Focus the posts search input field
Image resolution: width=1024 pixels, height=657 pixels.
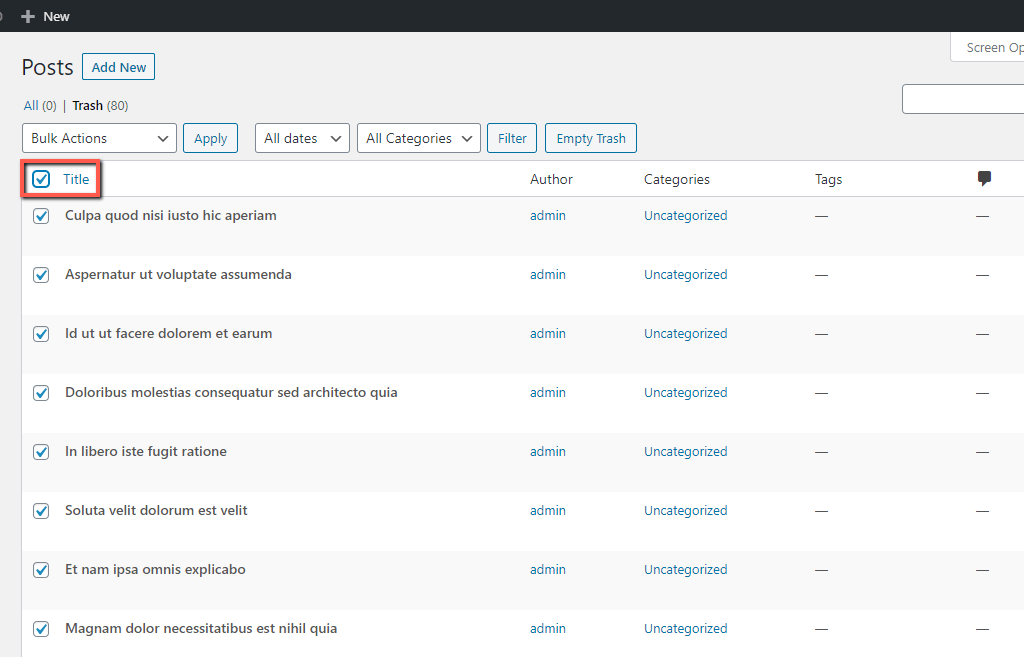(963, 99)
